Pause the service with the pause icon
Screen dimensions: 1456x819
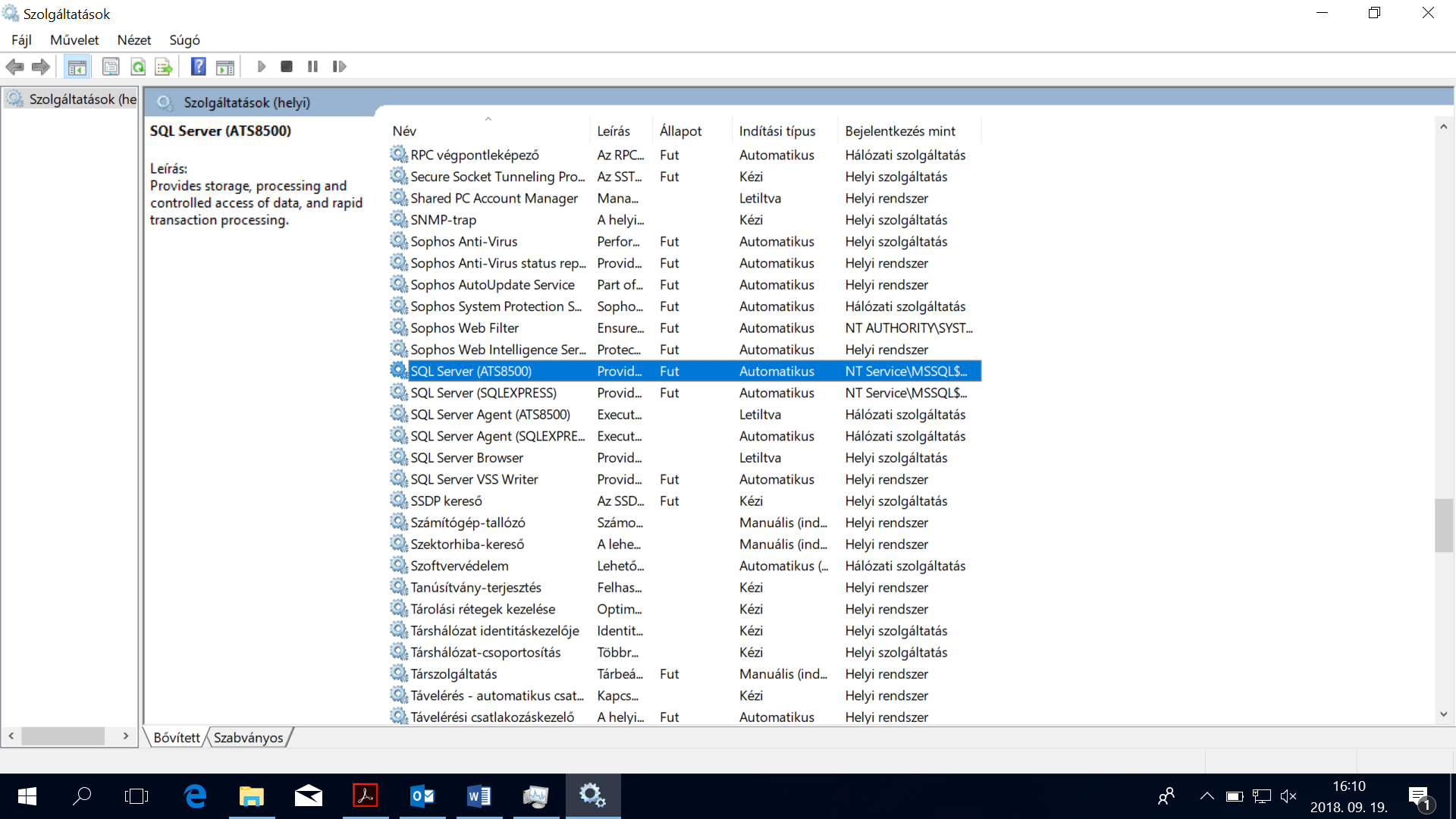coord(312,67)
